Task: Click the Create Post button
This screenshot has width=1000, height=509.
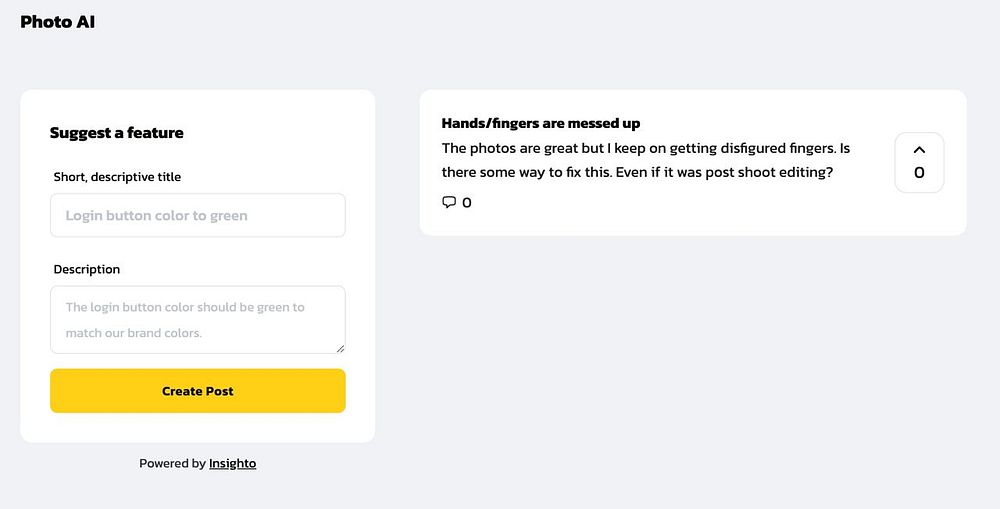Action: coord(198,391)
